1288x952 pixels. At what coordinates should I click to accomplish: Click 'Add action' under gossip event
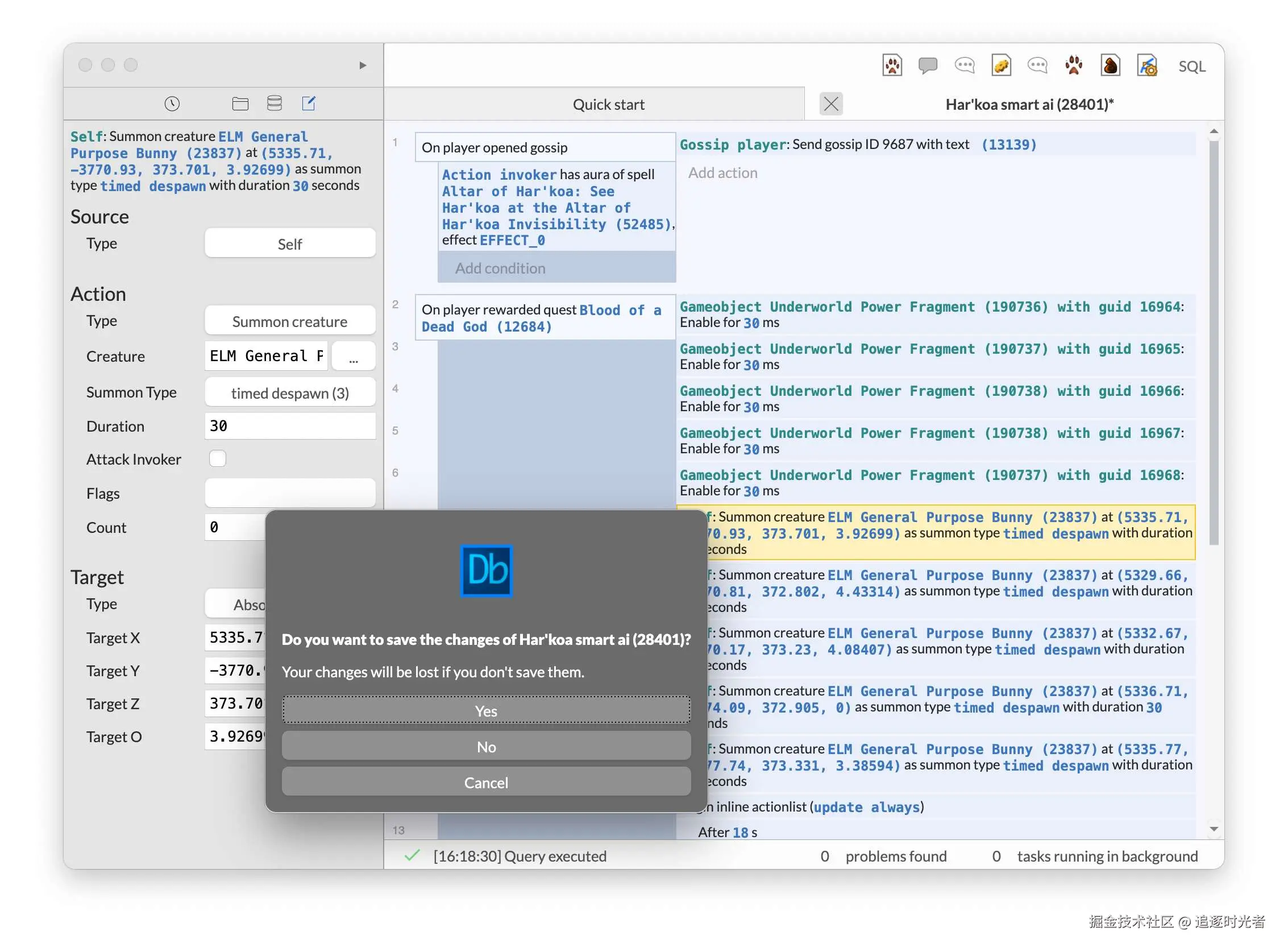(723, 173)
